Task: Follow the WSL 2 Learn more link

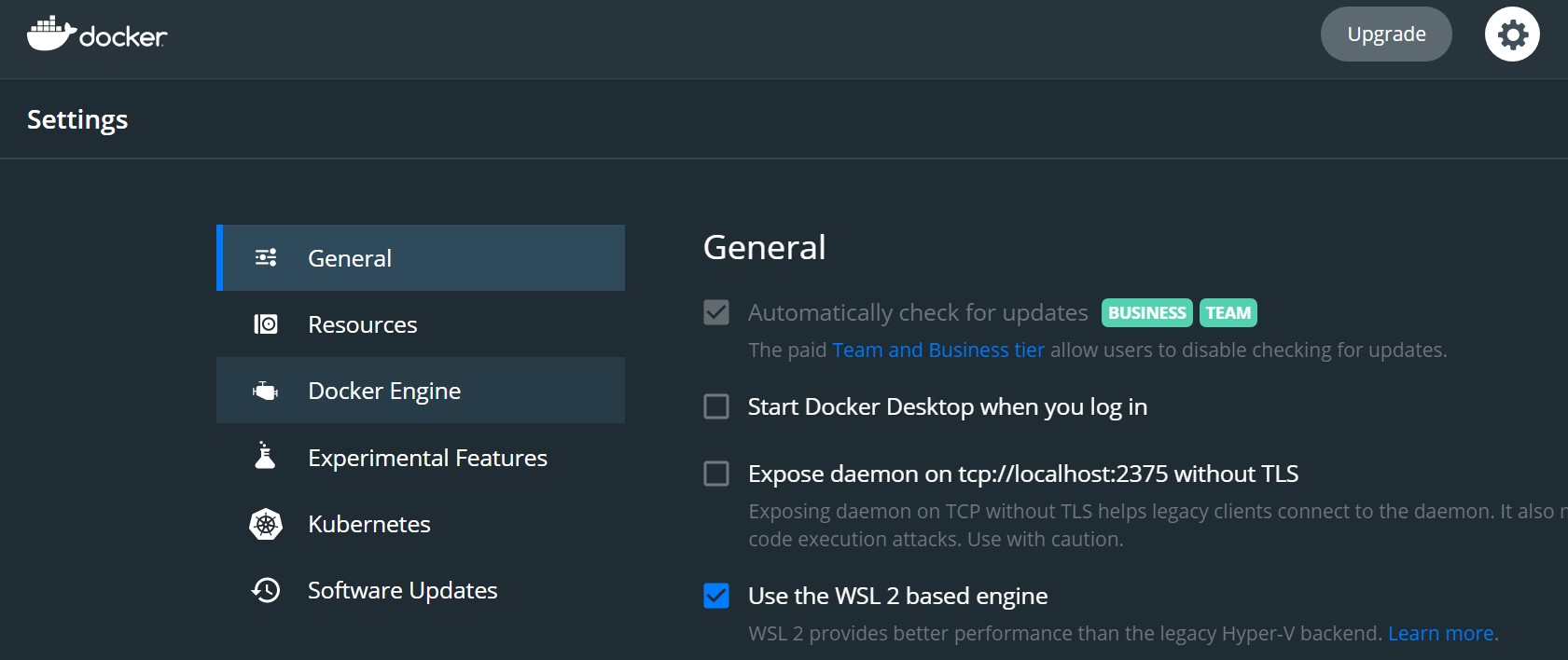Action: pyautogui.click(x=1440, y=634)
